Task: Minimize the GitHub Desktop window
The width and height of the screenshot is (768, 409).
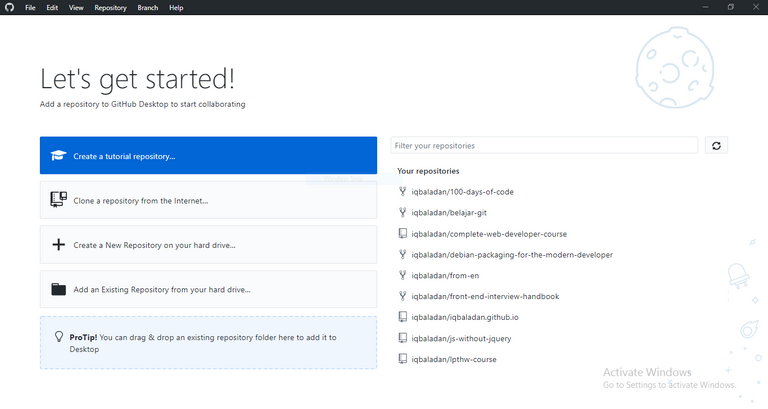Action: (x=706, y=7)
